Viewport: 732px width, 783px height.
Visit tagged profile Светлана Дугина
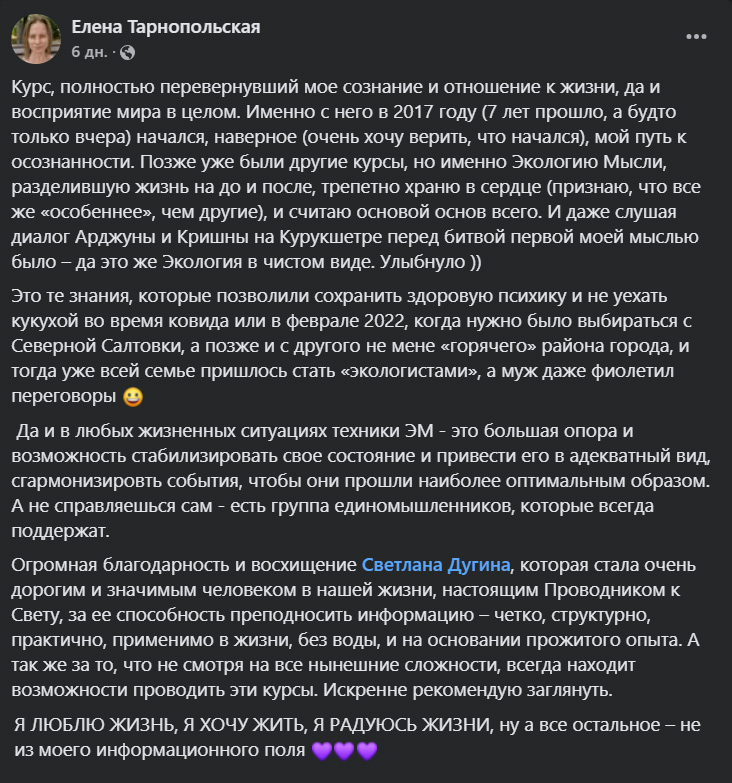pyautogui.click(x=436, y=565)
